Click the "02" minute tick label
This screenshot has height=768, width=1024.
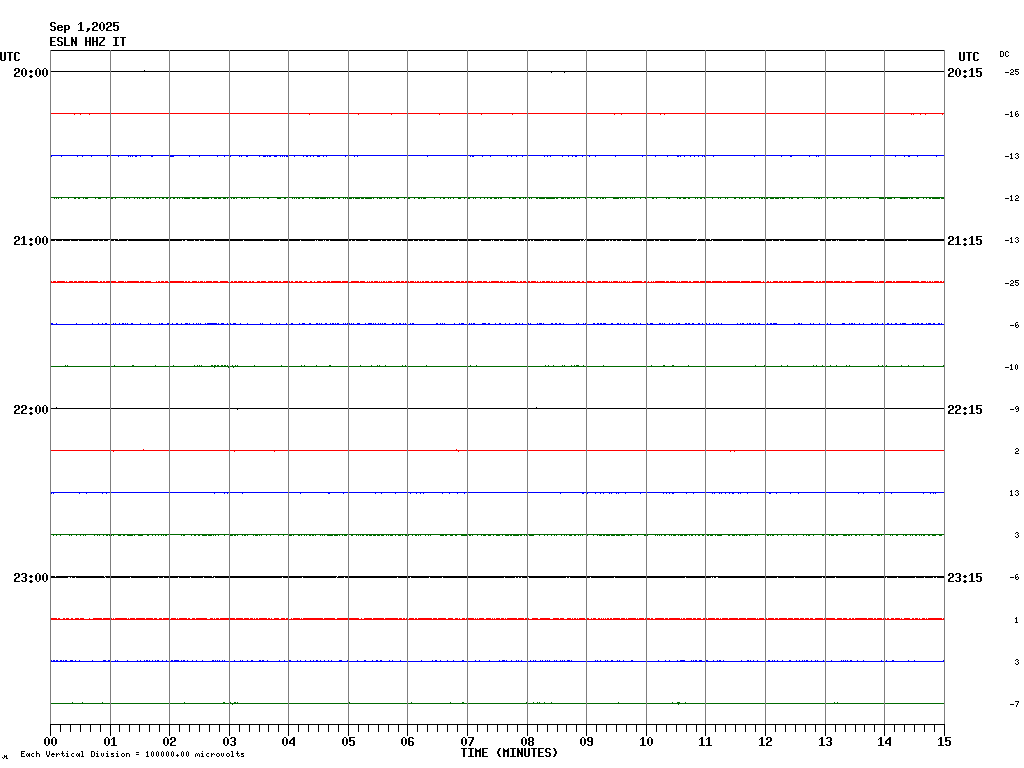pyautogui.click(x=170, y=741)
